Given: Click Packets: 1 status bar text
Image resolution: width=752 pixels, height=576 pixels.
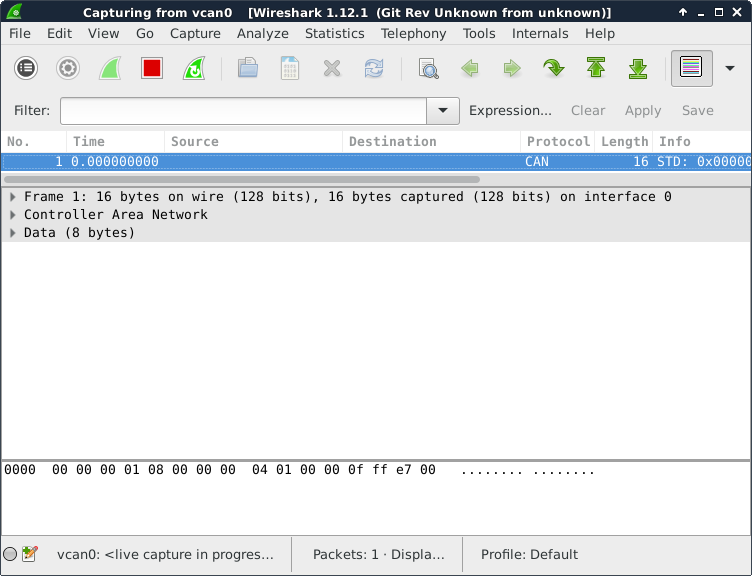Looking at the screenshot, I should coord(378,554).
